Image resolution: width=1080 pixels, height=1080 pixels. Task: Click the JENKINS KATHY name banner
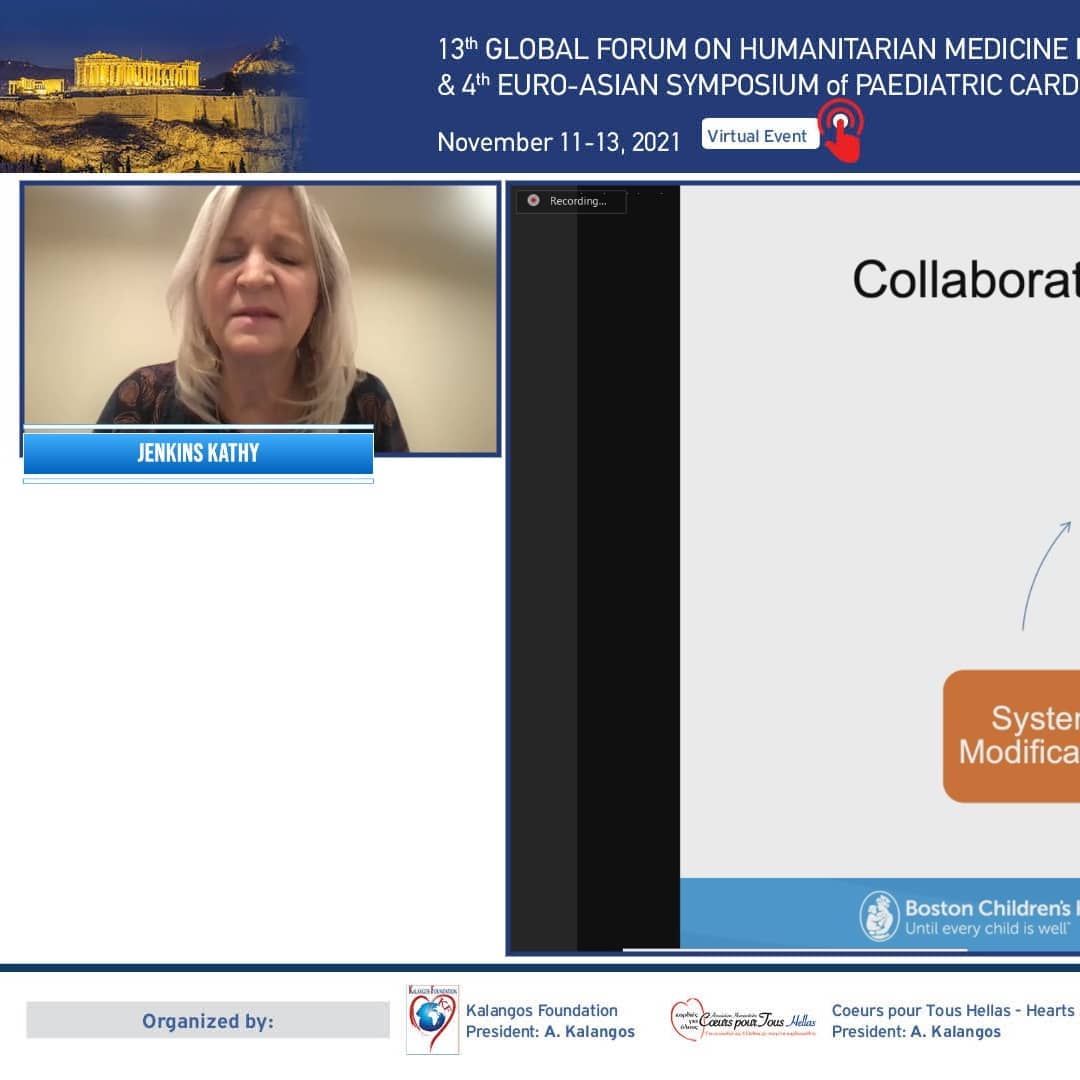coord(198,453)
